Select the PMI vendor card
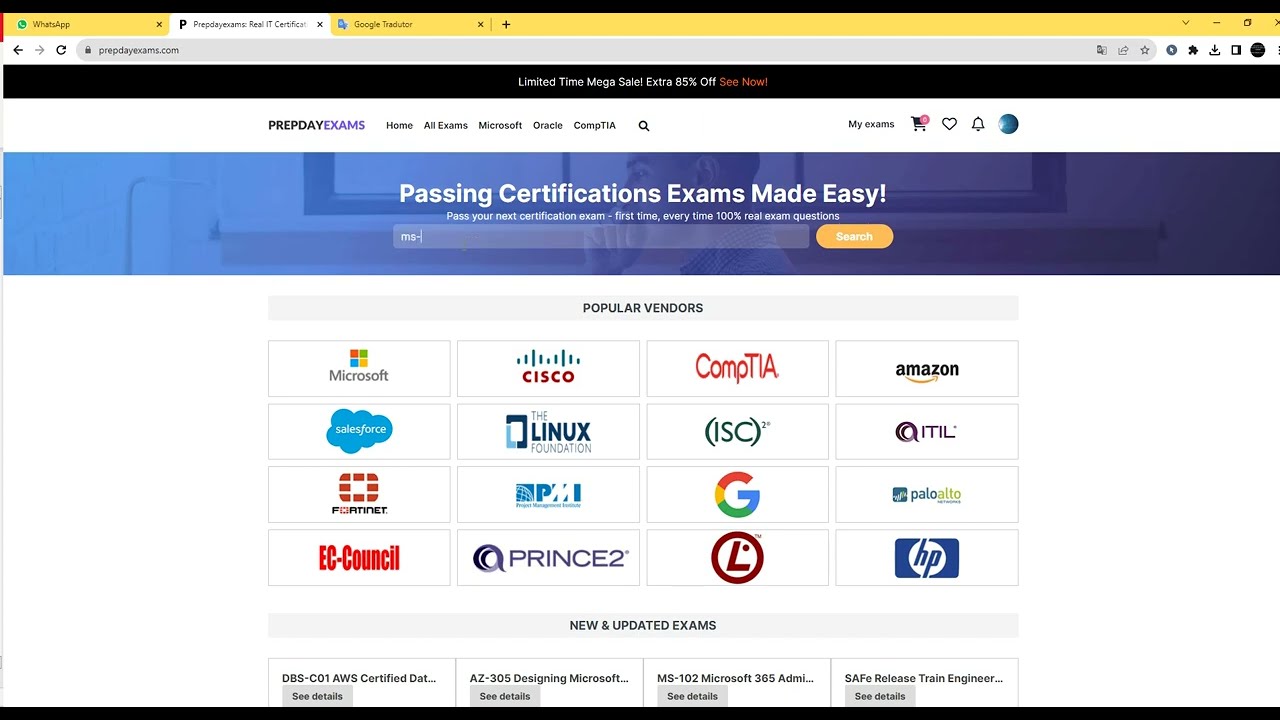This screenshot has height=720, width=1280. (548, 494)
